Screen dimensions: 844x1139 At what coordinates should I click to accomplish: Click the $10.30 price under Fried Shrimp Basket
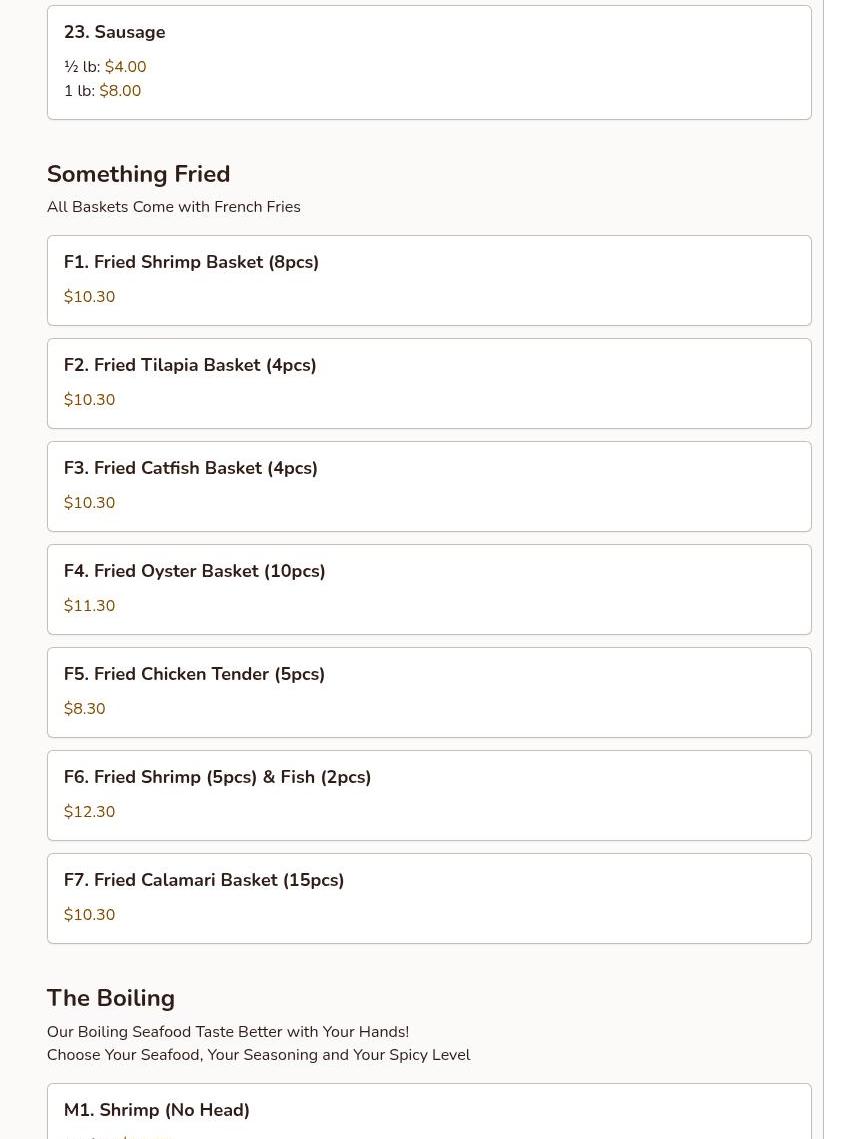(x=89, y=297)
